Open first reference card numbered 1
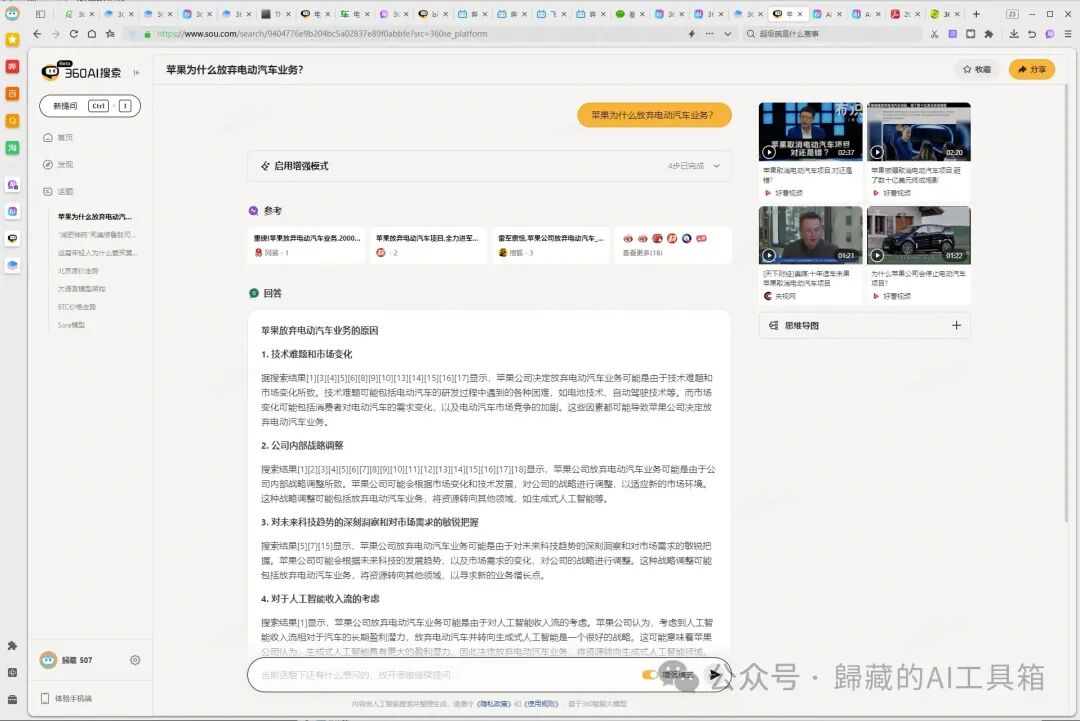 pos(307,245)
